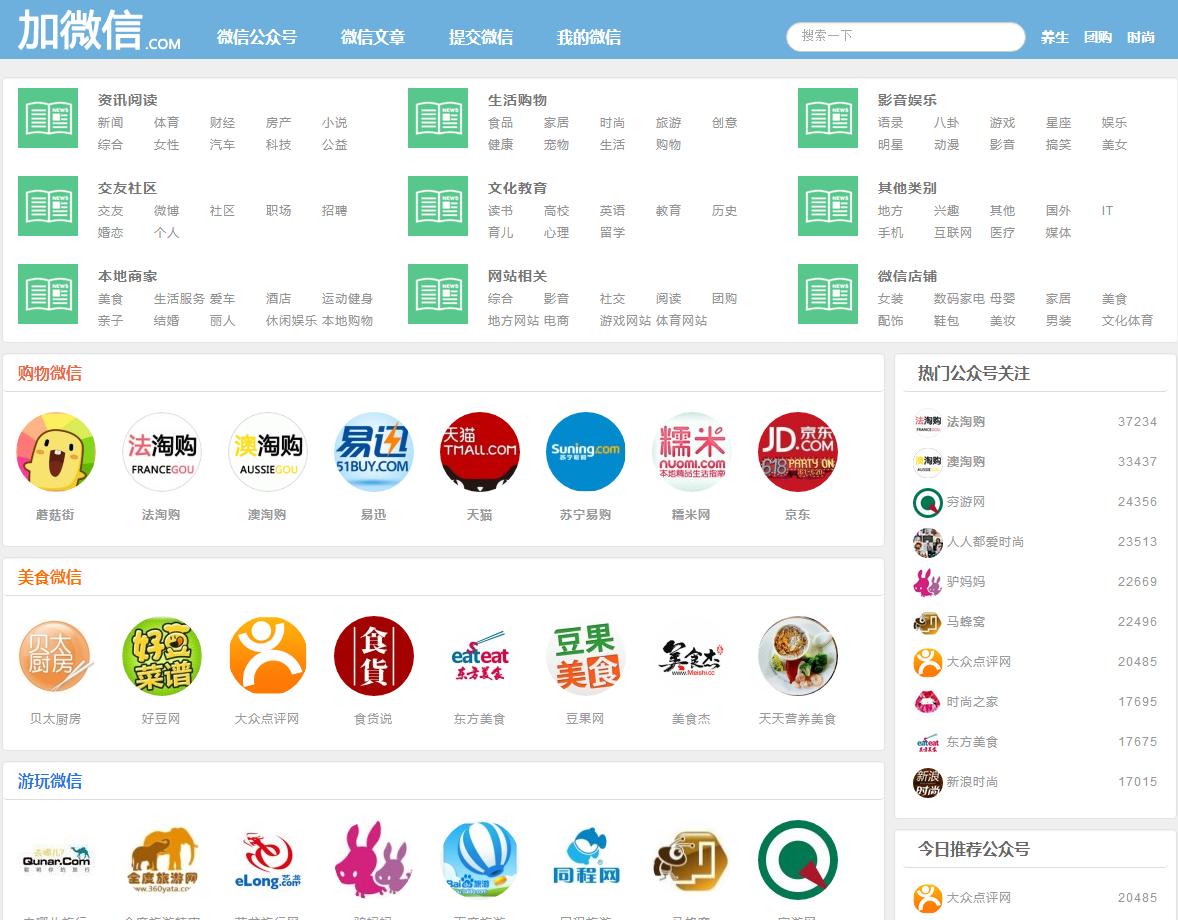Click the 八卦 category under 影音娱乐
The width and height of the screenshot is (1178, 920).
coord(947,122)
